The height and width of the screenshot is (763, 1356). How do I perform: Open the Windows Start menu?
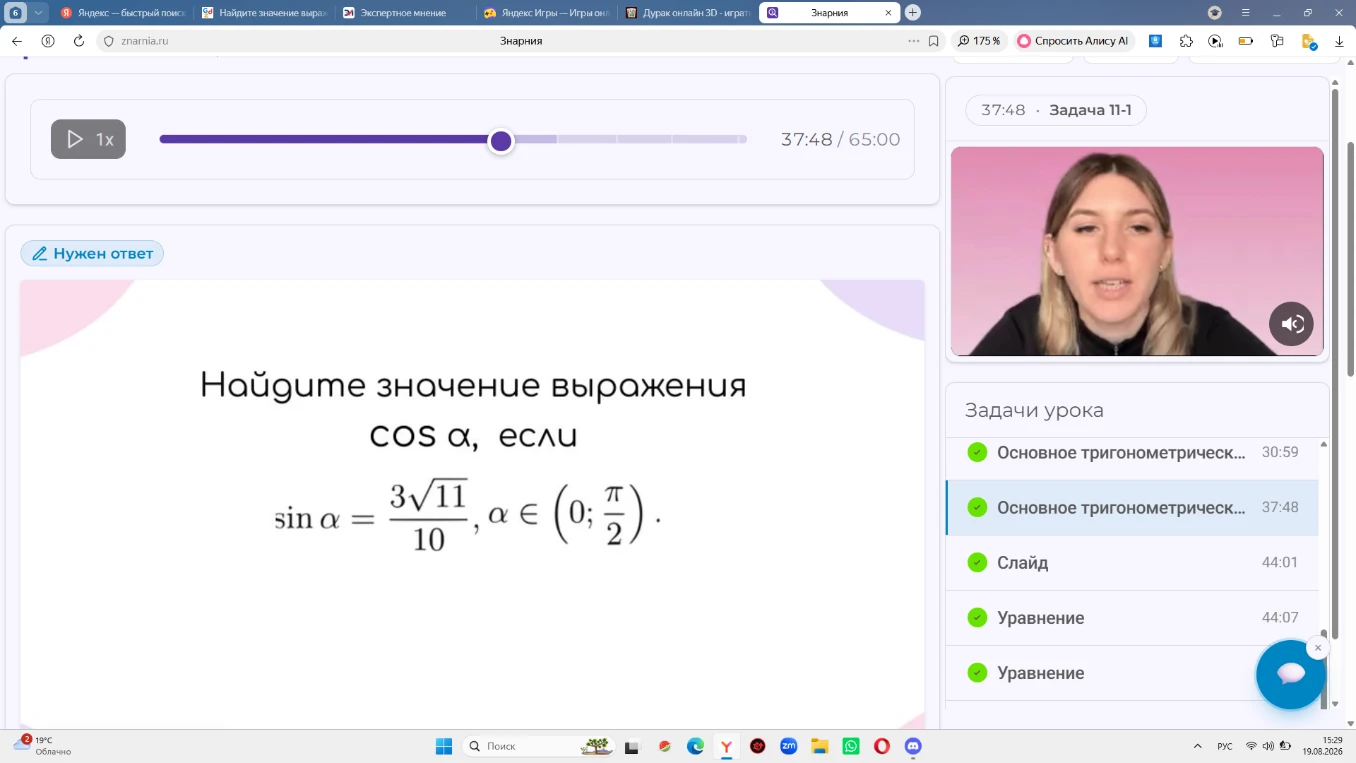pos(444,746)
